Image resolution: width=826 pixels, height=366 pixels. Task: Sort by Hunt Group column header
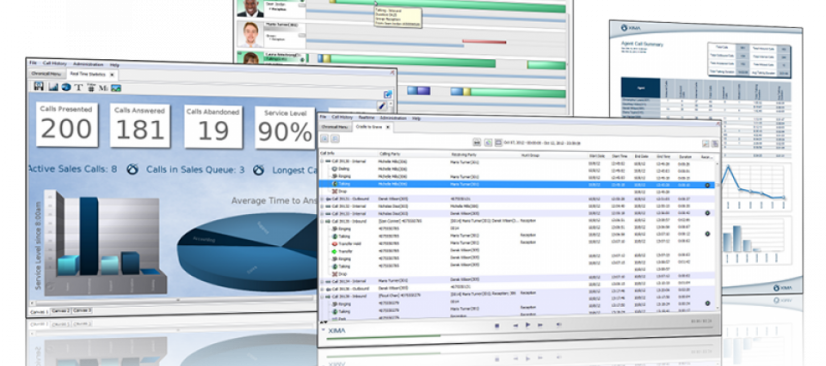[530, 155]
